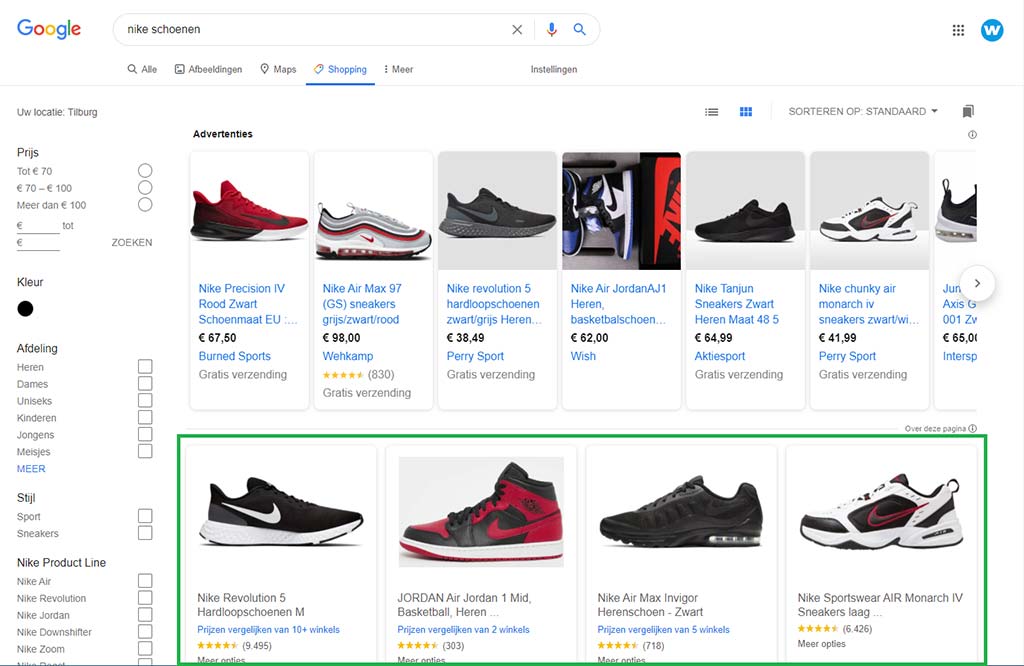This screenshot has height=666, width=1024.
Task: Check the Nike Air product line
Action: click(x=145, y=580)
